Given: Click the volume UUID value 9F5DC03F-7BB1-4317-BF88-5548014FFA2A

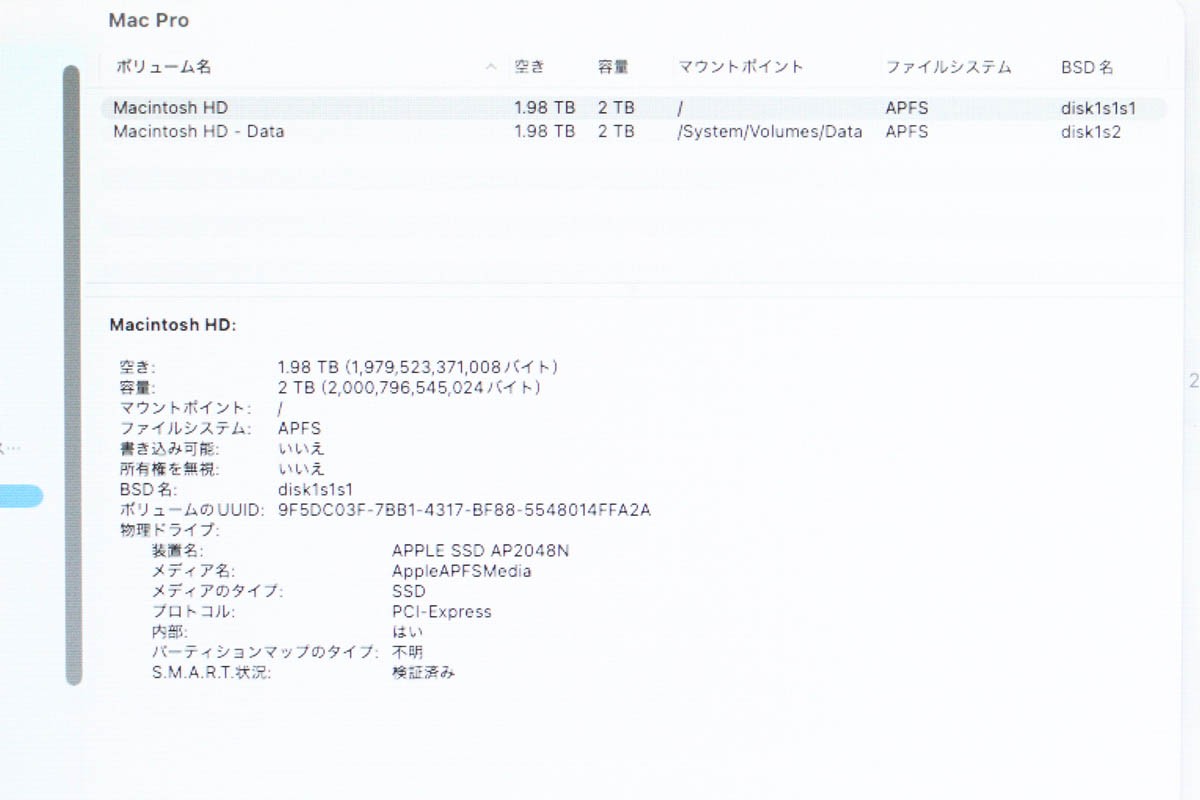Looking at the screenshot, I should tap(464, 510).
